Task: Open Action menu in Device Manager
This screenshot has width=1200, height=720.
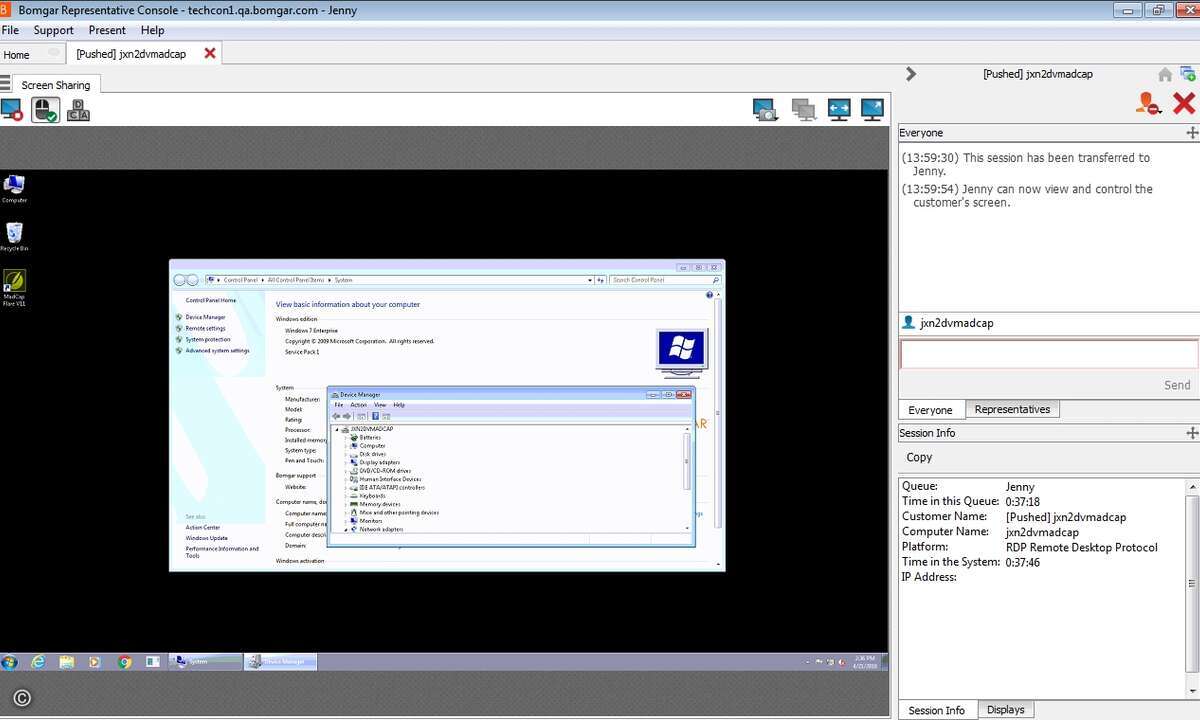Action: (x=358, y=405)
